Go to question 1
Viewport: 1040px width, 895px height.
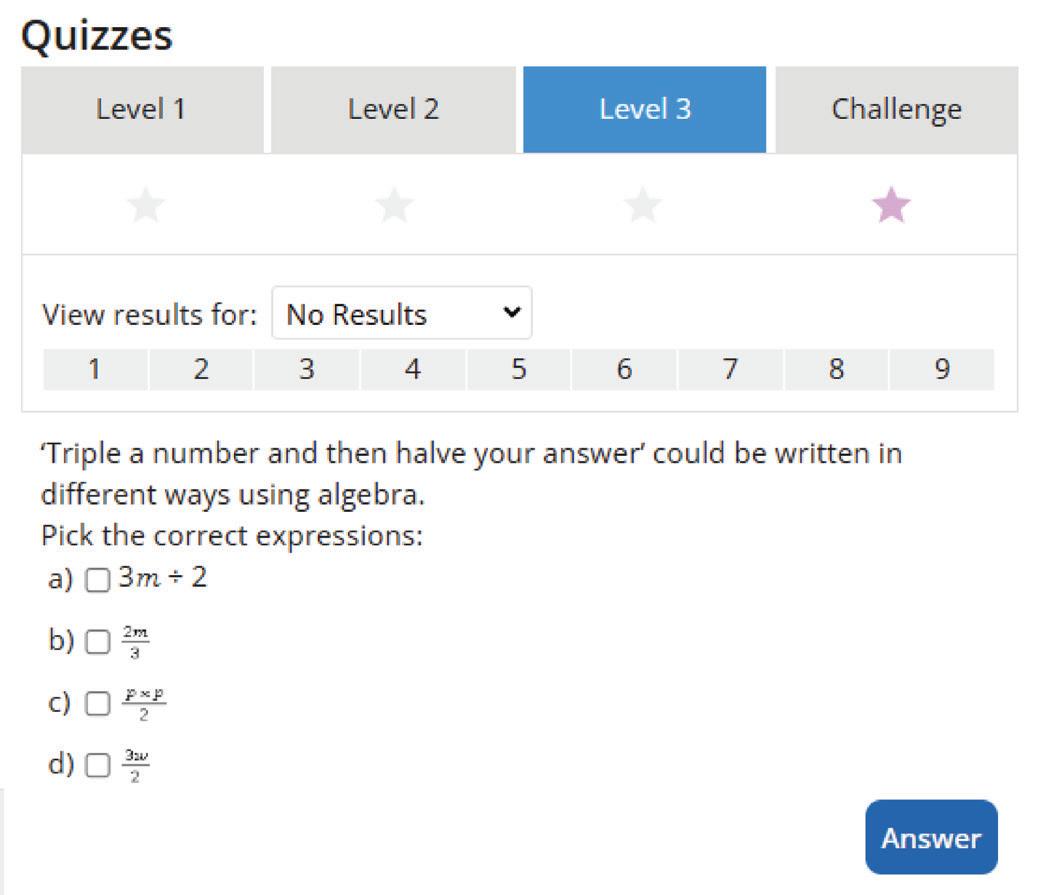(x=95, y=370)
